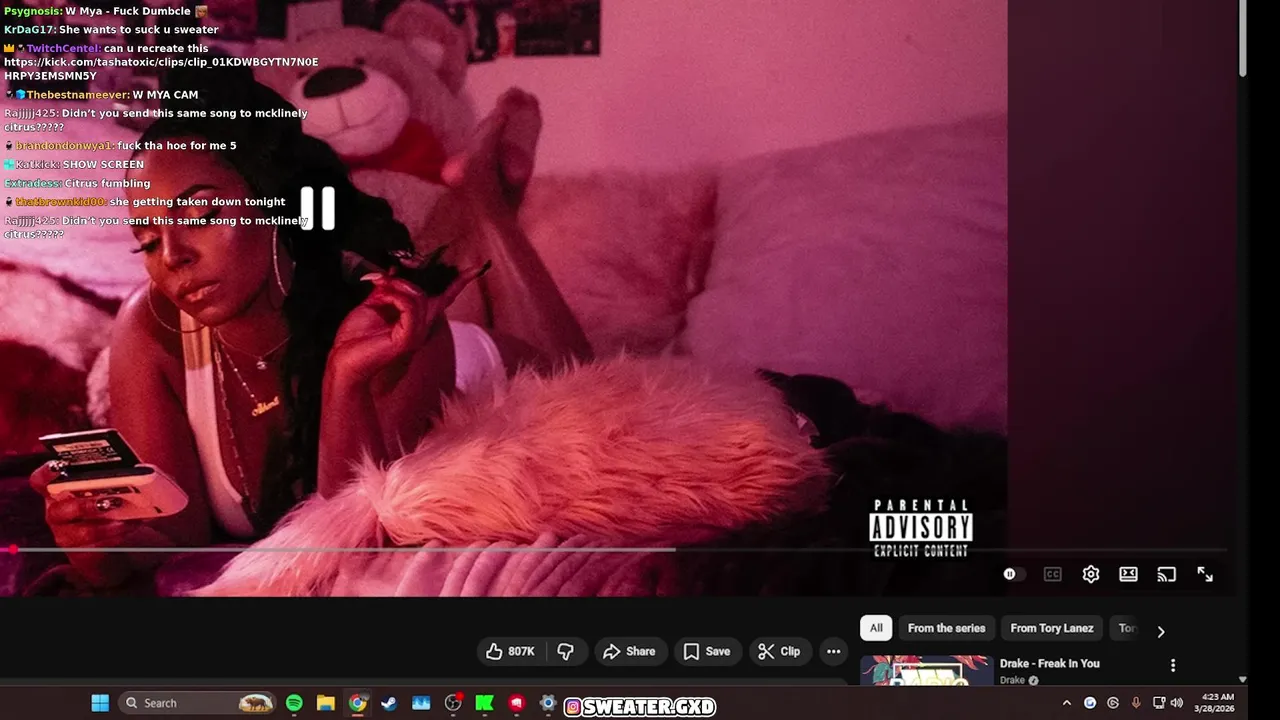Click the kick.com tashatoxic clip link in chat
The width and height of the screenshot is (1280, 720).
click(x=161, y=69)
